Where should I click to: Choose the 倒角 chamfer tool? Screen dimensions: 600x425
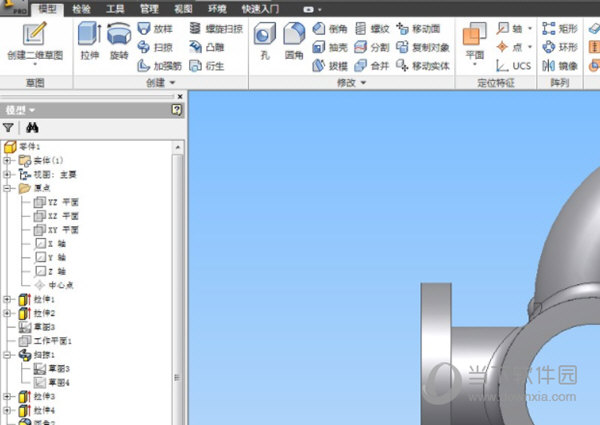(x=330, y=29)
